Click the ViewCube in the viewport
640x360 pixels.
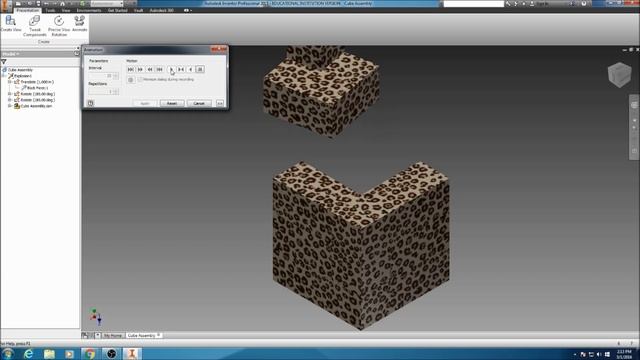click(620, 75)
